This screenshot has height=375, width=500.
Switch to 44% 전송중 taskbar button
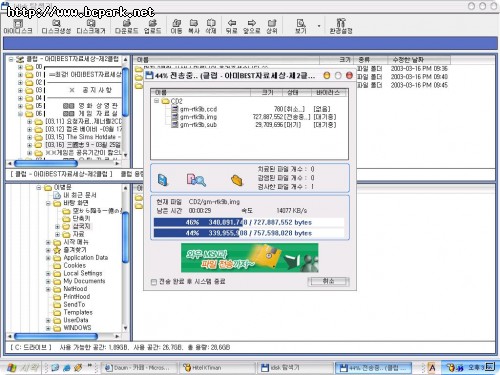(x=373, y=368)
